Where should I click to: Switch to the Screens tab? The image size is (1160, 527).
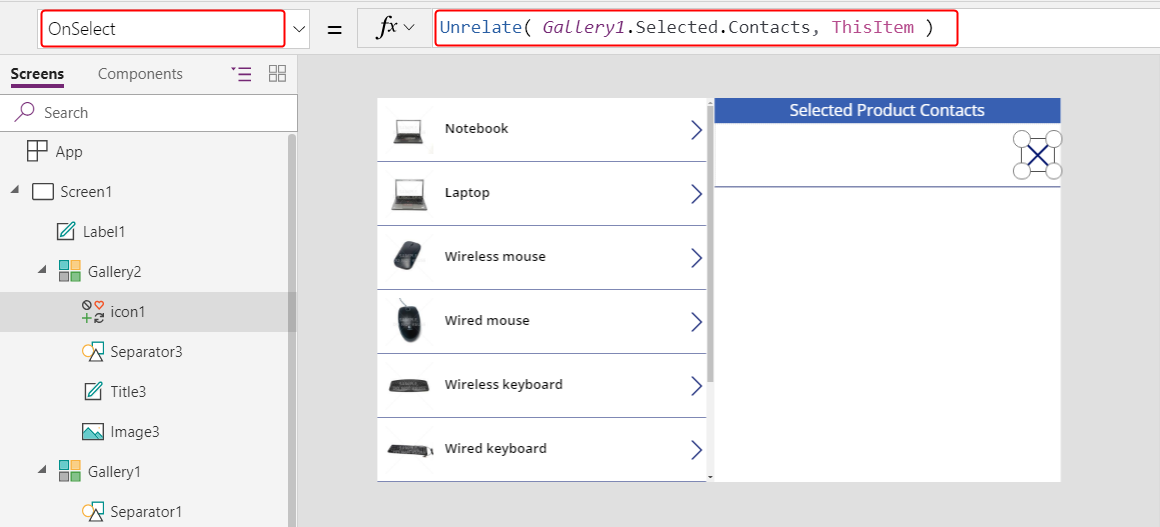[37, 74]
